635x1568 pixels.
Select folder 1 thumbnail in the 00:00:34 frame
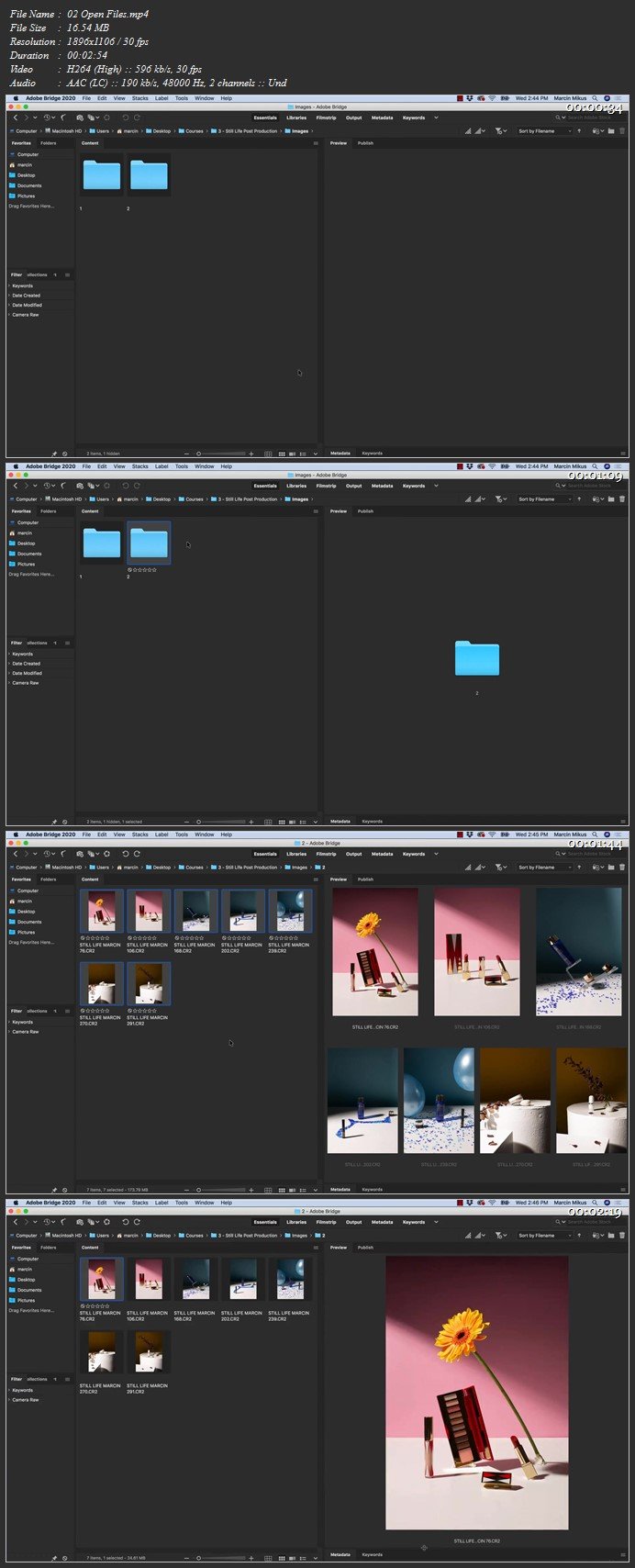tap(102, 175)
